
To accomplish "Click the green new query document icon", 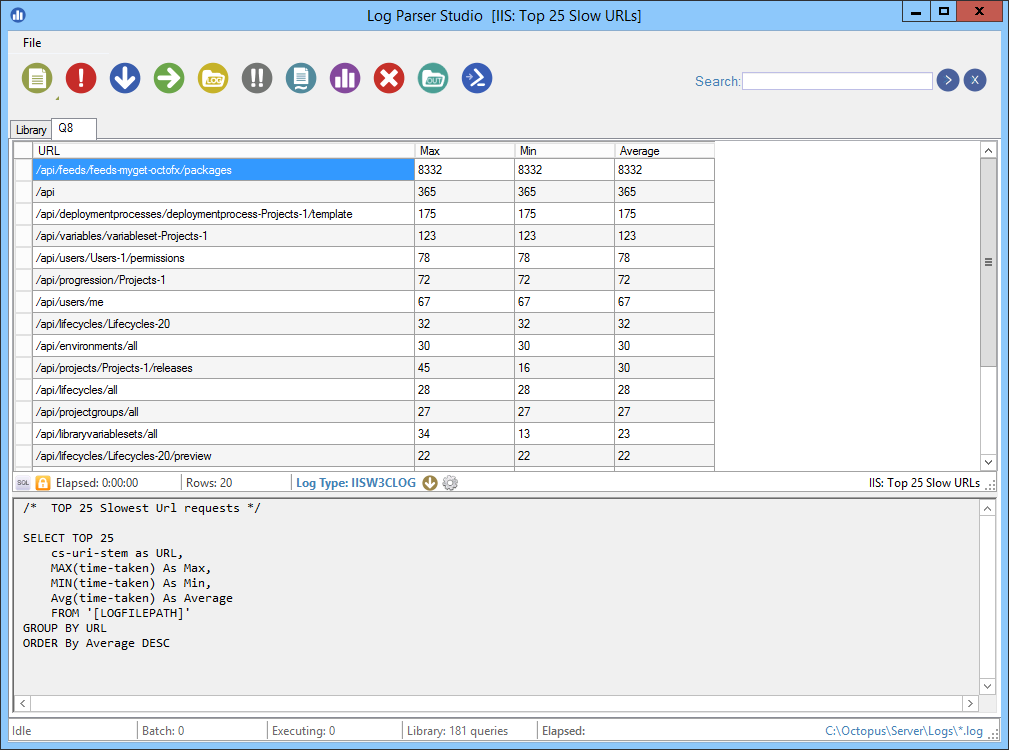I will 37,78.
